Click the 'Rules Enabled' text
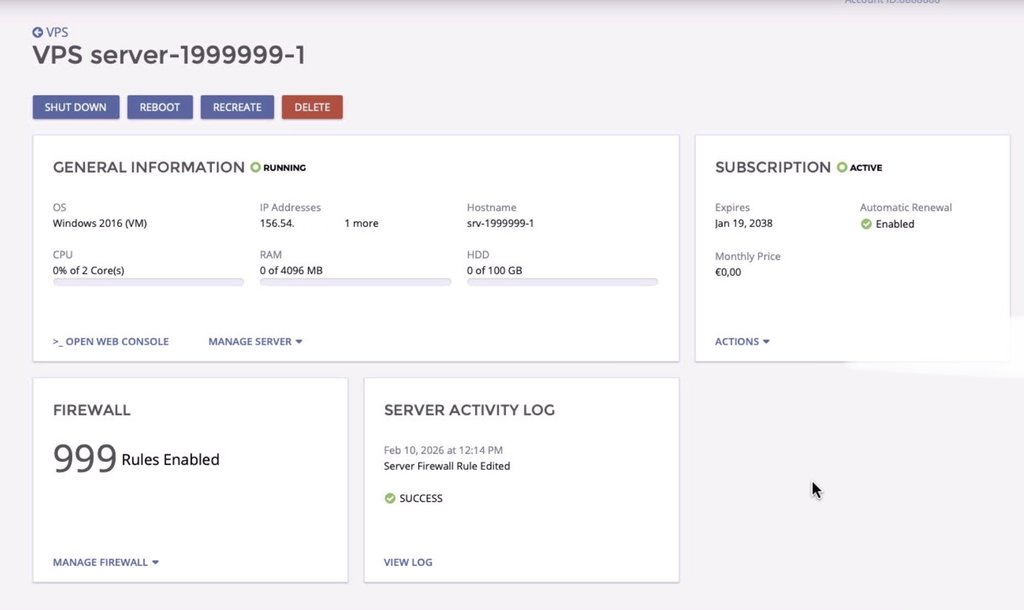Screen dimensions: 1024x610 [170, 460]
